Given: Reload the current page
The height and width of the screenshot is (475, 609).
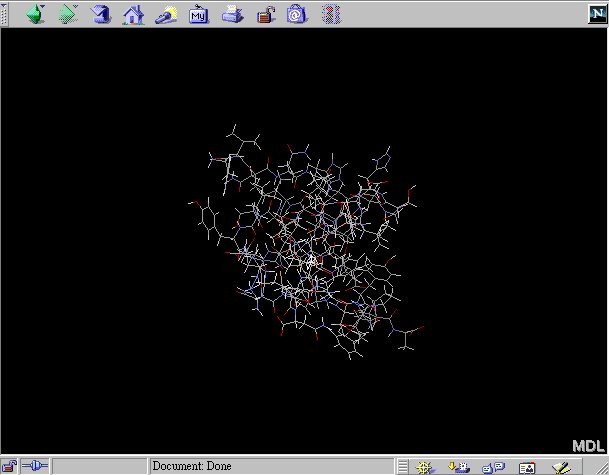Looking at the screenshot, I should point(101,14).
